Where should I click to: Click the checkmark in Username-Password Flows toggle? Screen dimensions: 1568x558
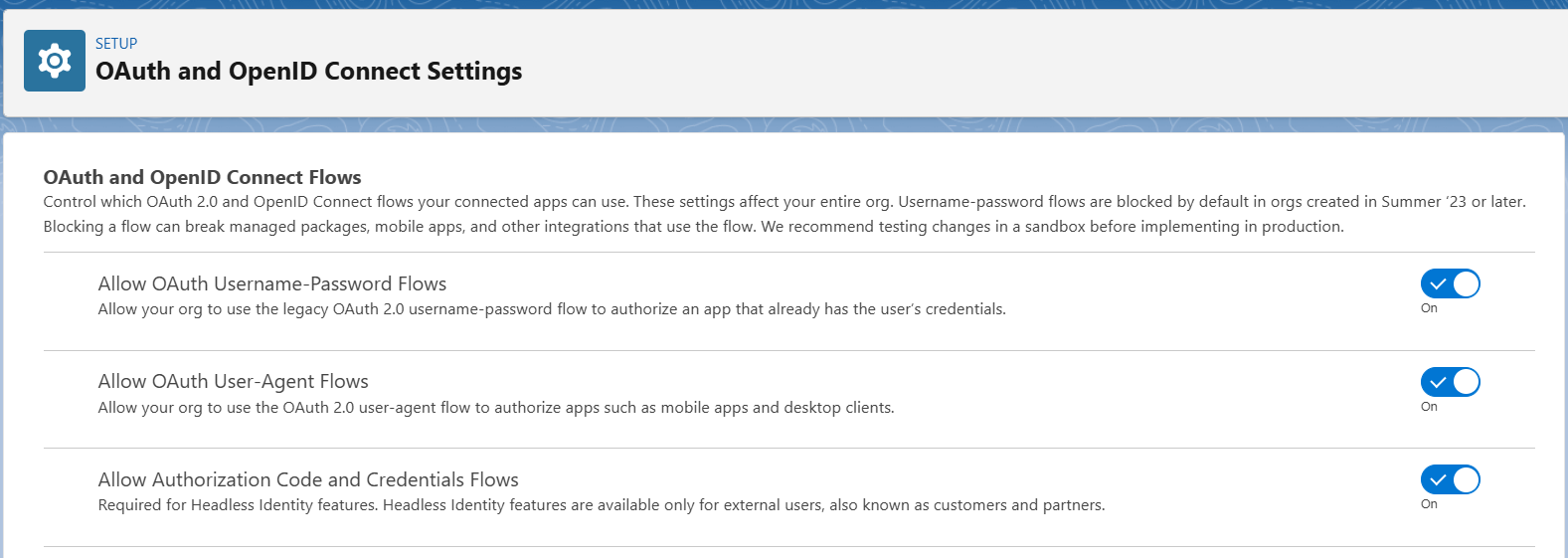pos(1437,284)
